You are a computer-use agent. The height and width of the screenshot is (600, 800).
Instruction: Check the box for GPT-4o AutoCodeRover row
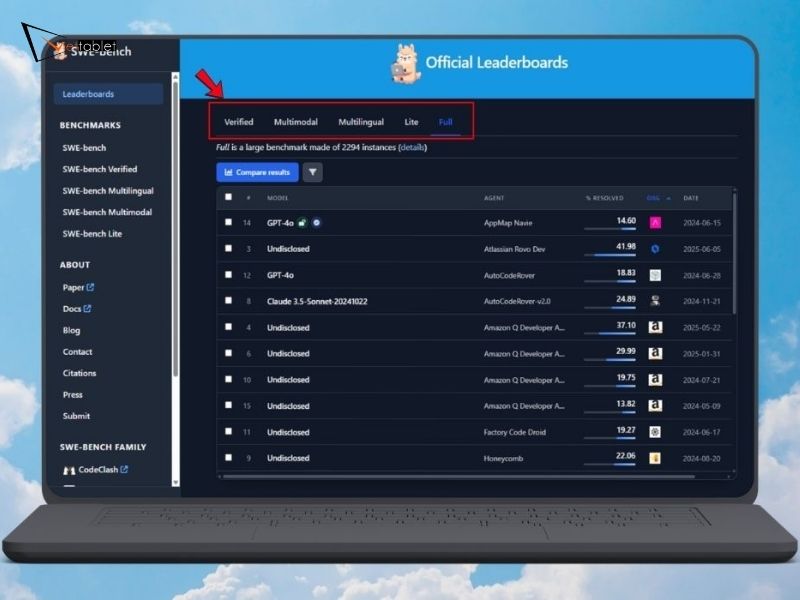[228, 274]
